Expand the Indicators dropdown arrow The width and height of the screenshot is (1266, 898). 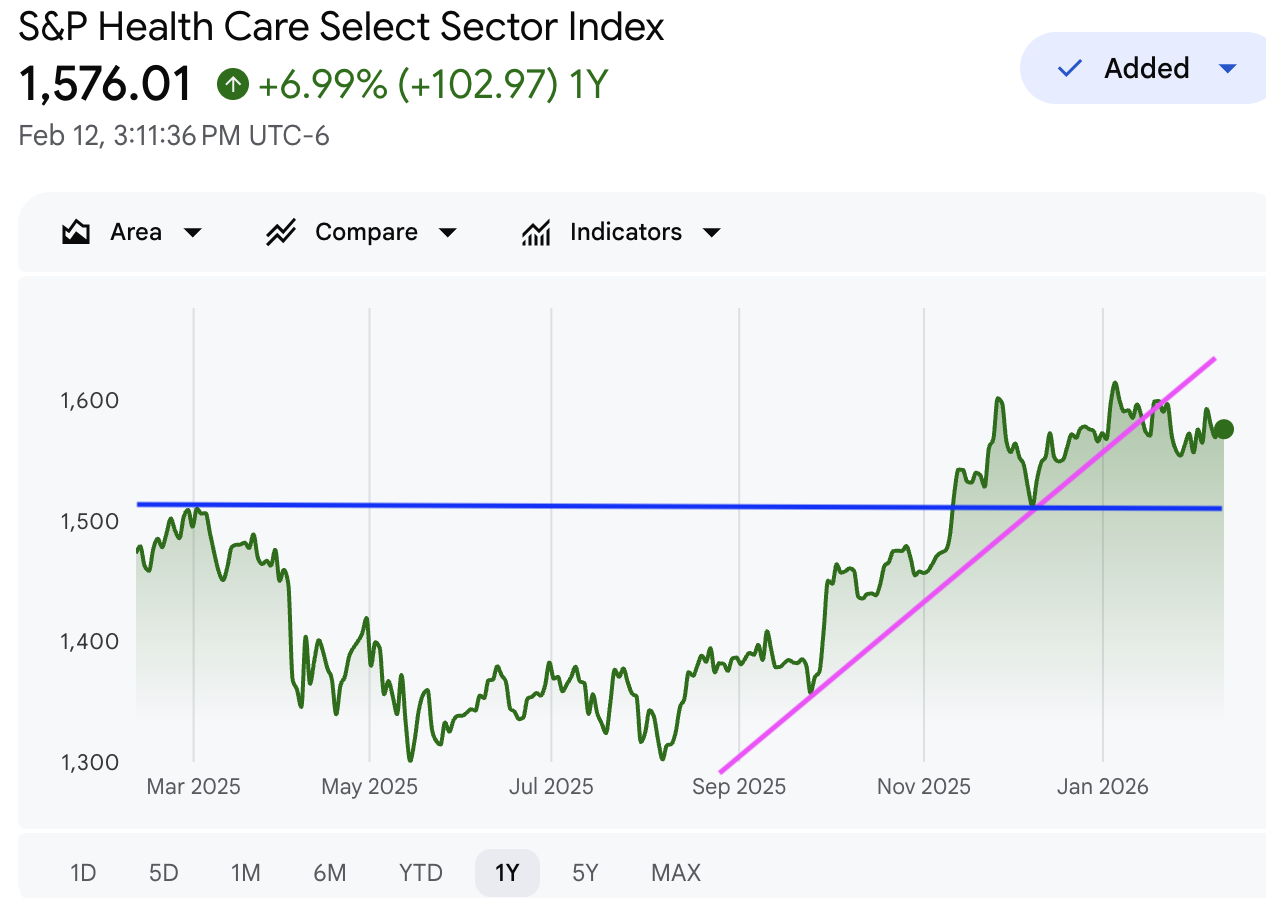point(712,233)
